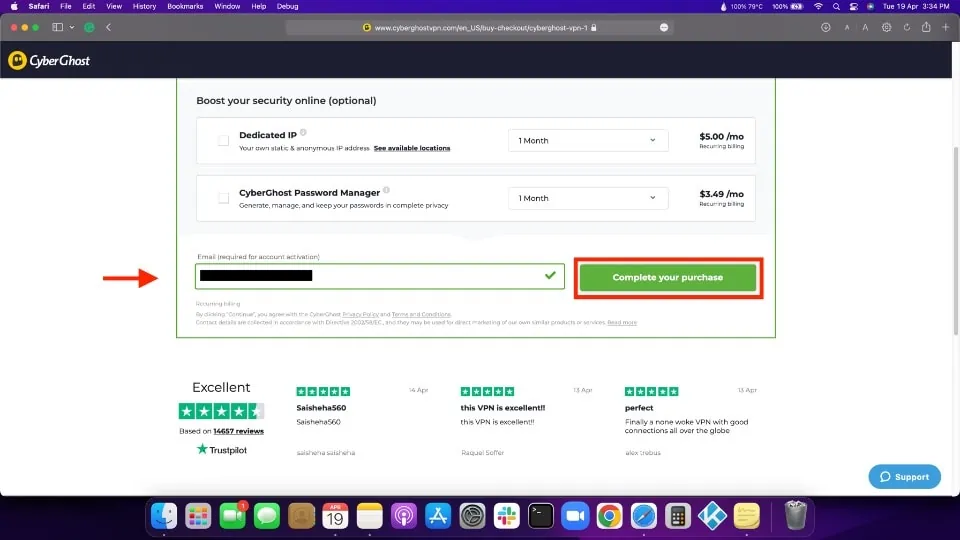960x540 pixels.
Task: Open the Support chat button
Action: point(904,477)
